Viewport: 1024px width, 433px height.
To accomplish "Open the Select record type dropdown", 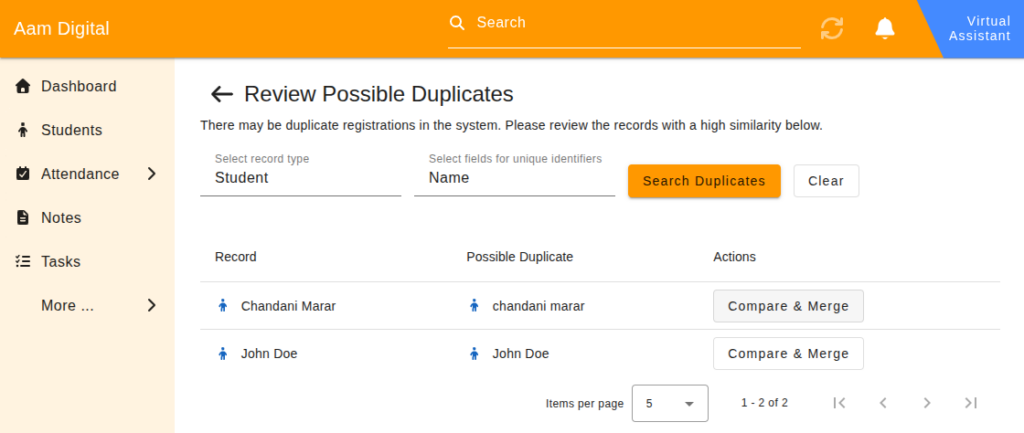I will pyautogui.click(x=300, y=178).
